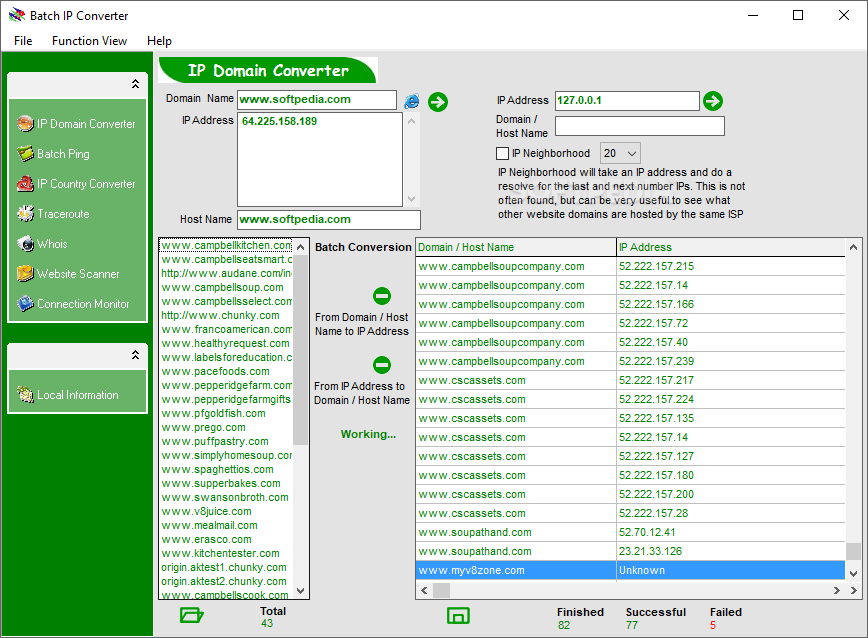This screenshot has height=638, width=868.
Task: Select www.pfgoldfish.com in domain list
Action: tap(226, 413)
